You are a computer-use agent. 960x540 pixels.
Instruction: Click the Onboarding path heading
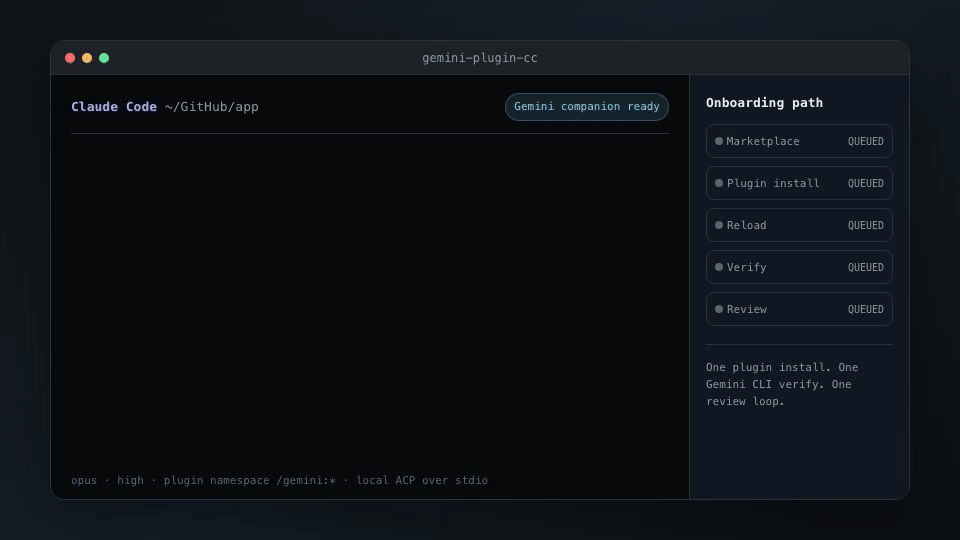tap(764, 103)
